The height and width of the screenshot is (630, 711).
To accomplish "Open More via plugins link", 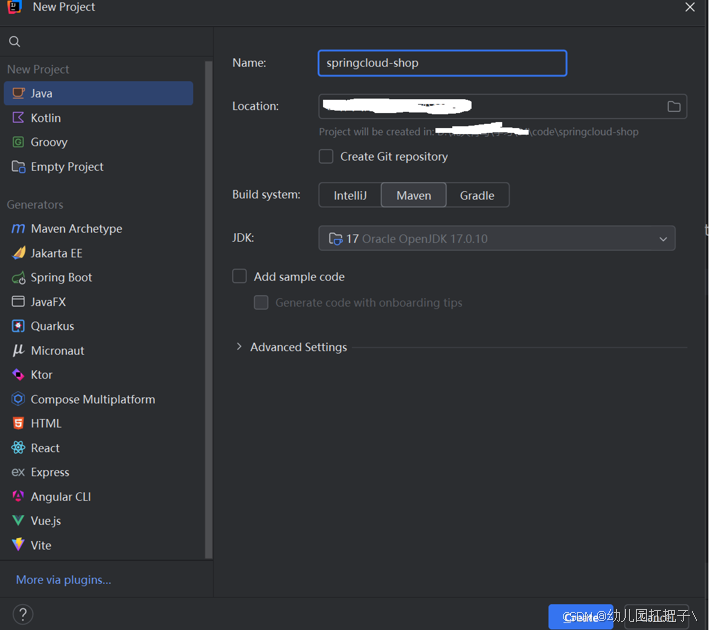I will pos(63,580).
